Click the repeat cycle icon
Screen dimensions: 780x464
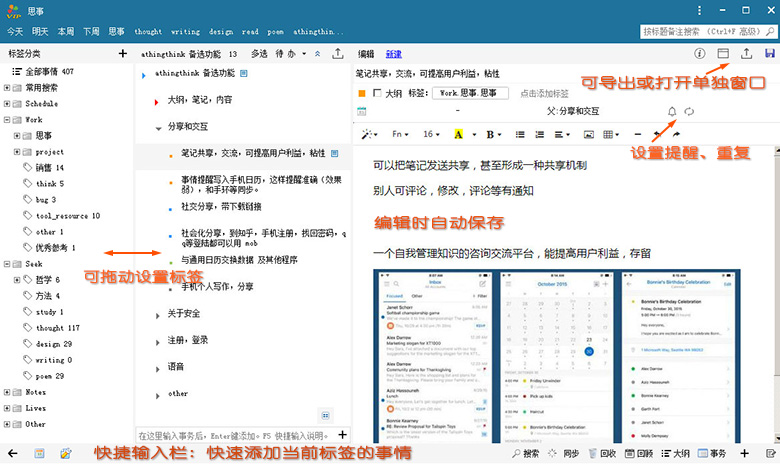[690, 111]
